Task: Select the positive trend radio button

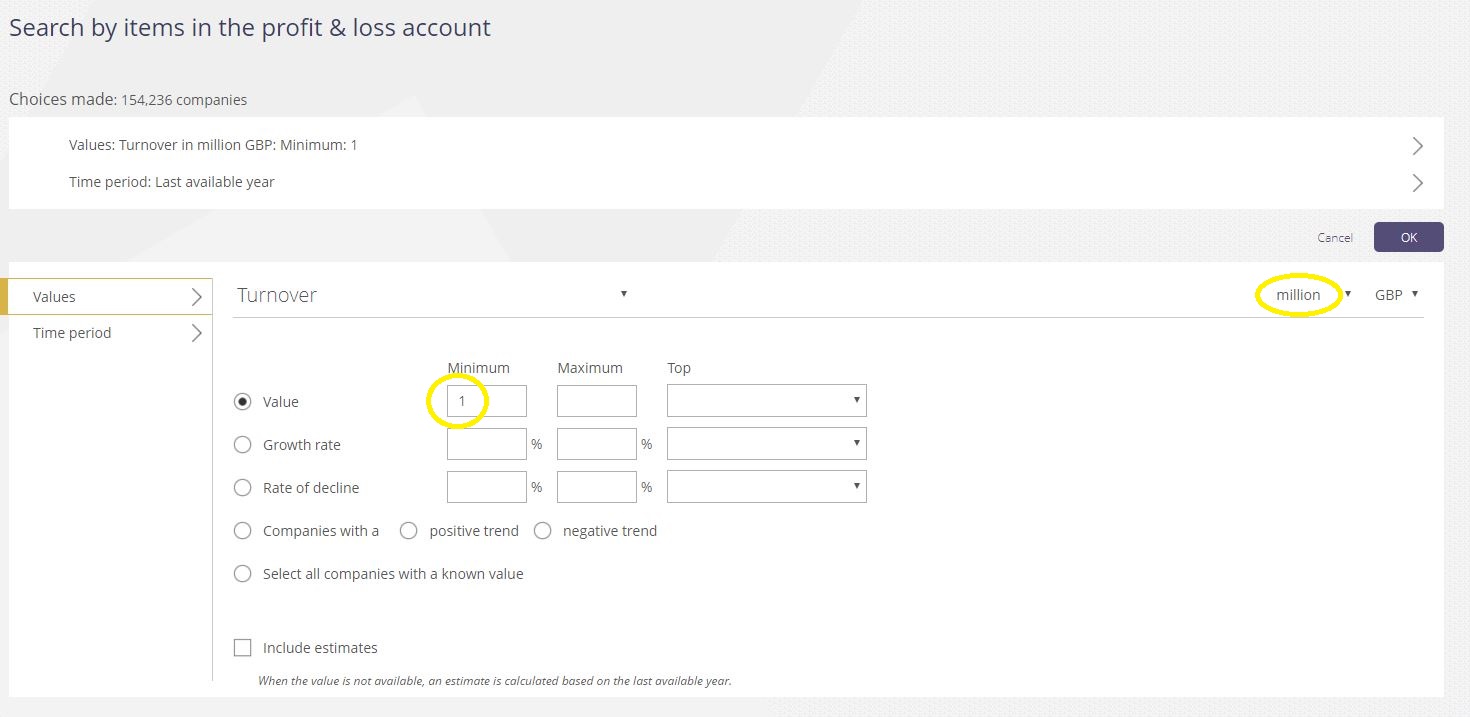Action: (408, 531)
